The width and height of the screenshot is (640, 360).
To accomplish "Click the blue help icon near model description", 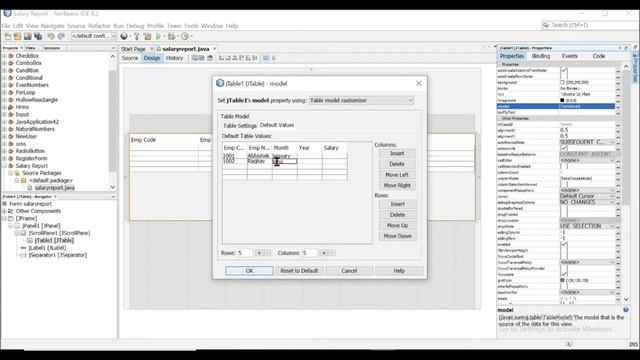I will point(626,310).
